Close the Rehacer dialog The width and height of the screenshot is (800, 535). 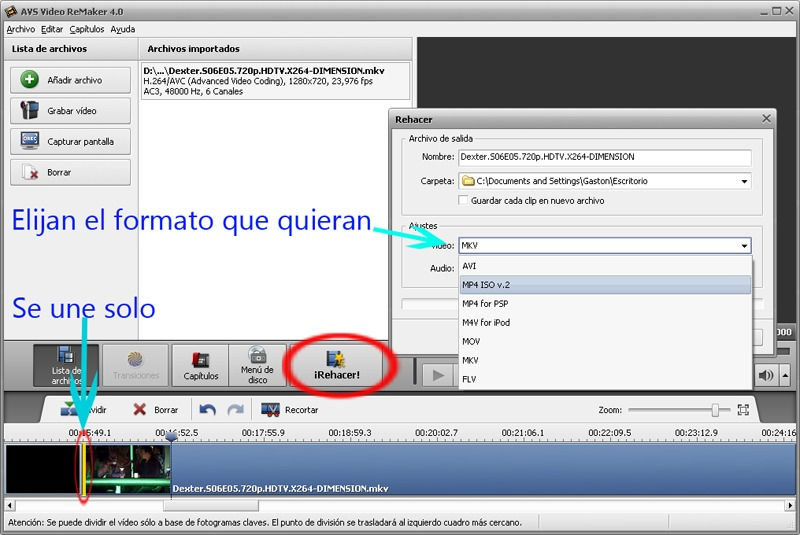(x=766, y=118)
